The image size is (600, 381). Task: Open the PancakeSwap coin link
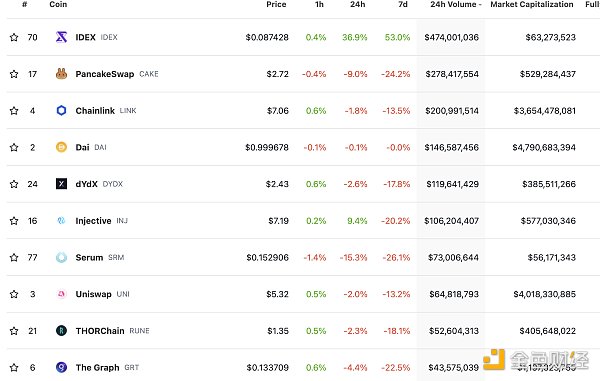point(105,74)
